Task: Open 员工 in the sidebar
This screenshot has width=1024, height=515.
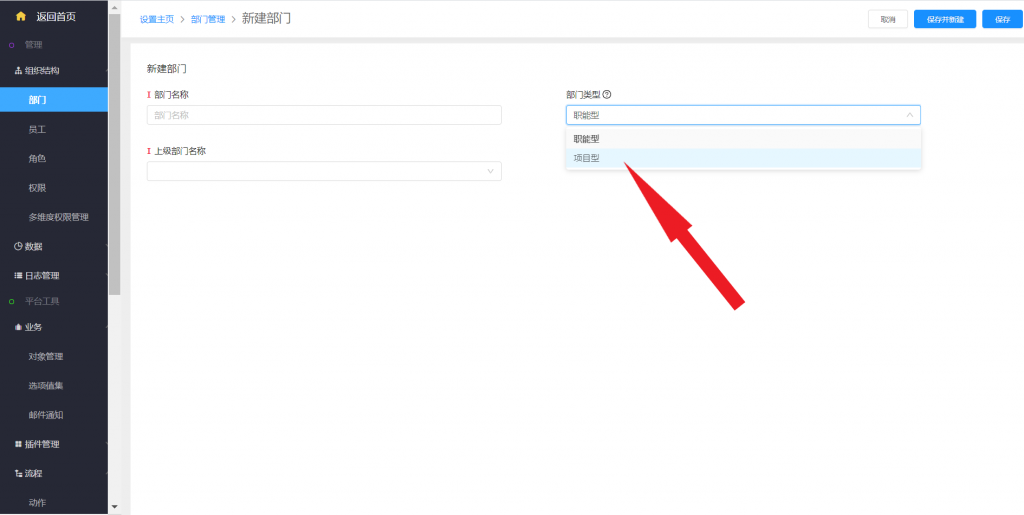Action: pos(37,130)
